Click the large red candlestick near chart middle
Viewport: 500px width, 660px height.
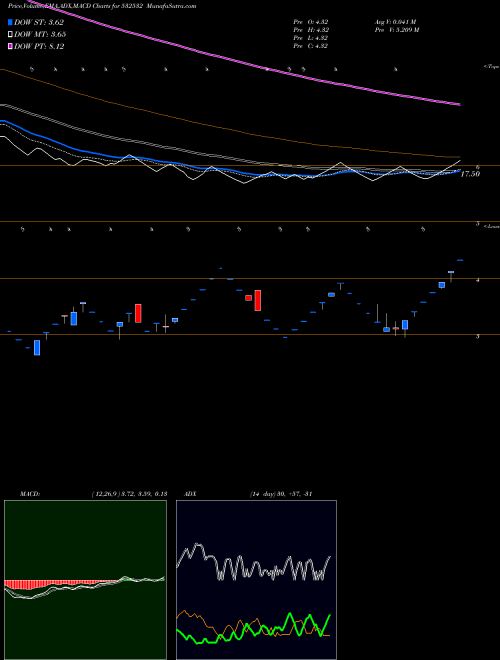tap(258, 300)
